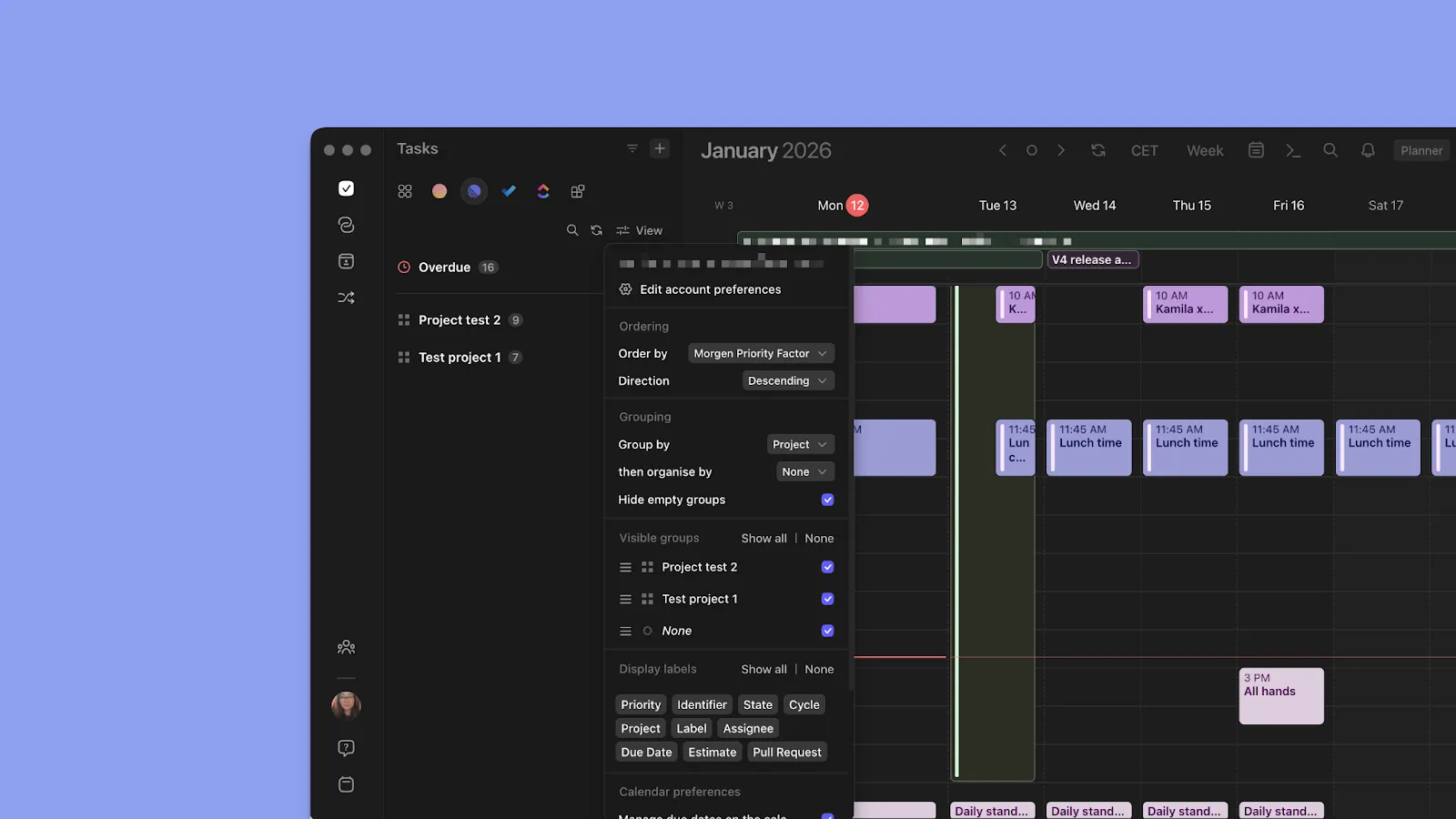This screenshot has width=1456, height=819.
Task: Search calendar events with magnifier
Action: click(1330, 150)
